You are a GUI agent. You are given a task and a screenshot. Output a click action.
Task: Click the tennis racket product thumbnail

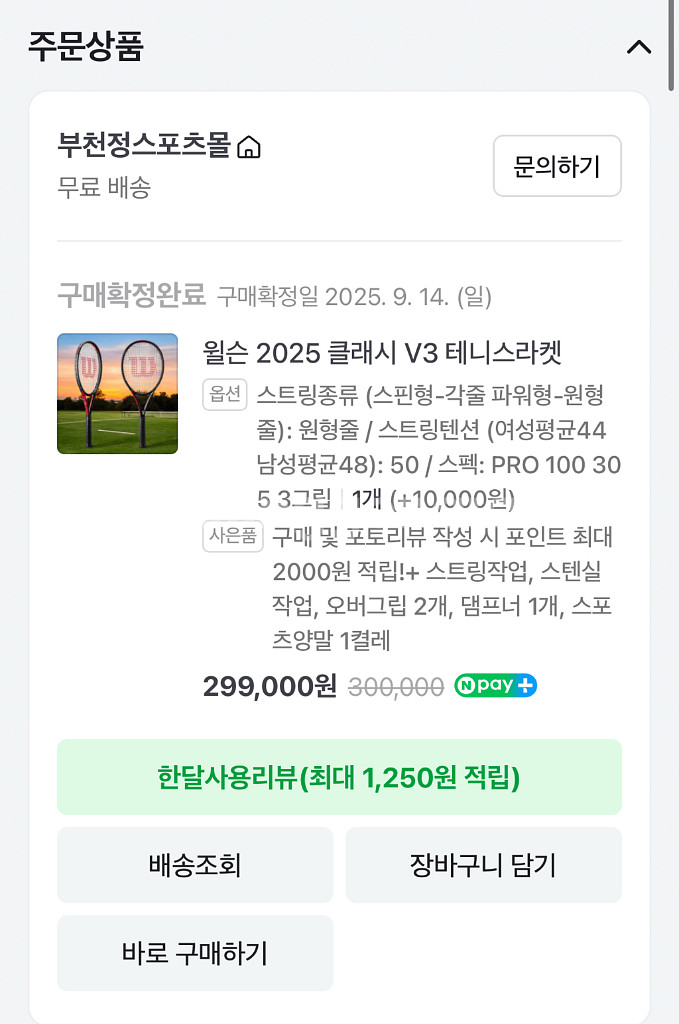click(x=115, y=394)
